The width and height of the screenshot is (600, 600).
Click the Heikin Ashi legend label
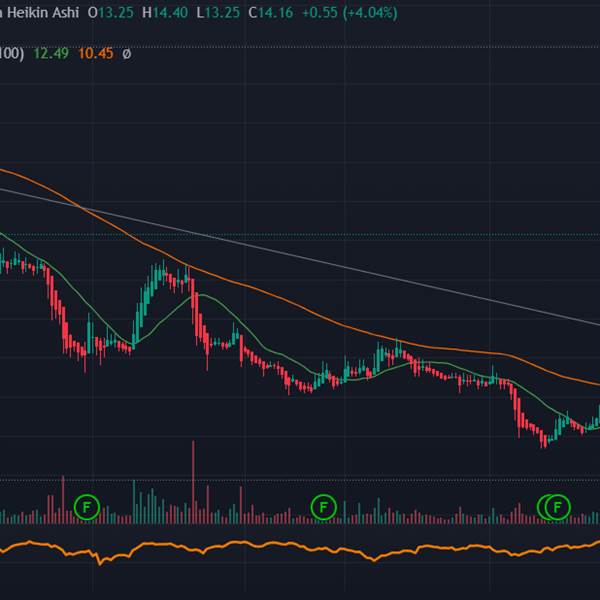point(43,13)
